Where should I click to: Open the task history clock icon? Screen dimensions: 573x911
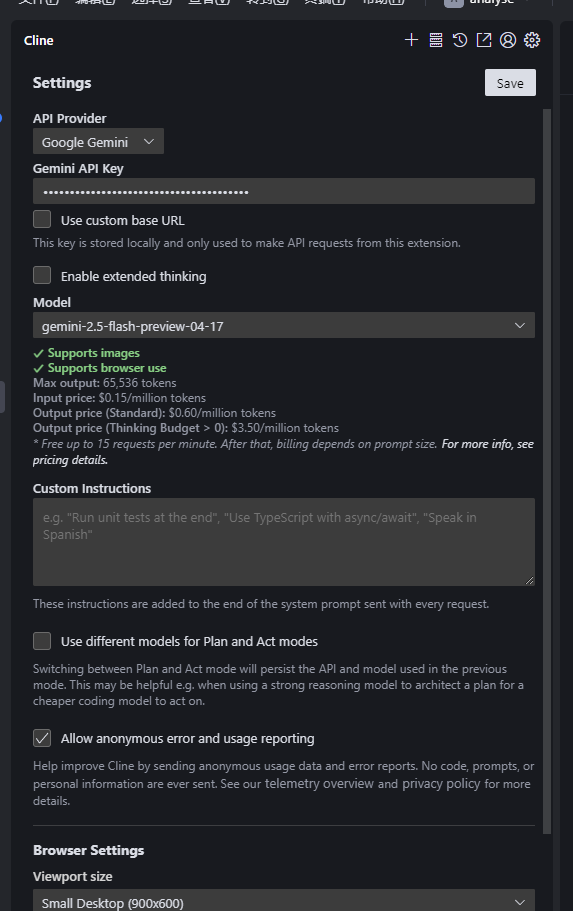coord(460,40)
